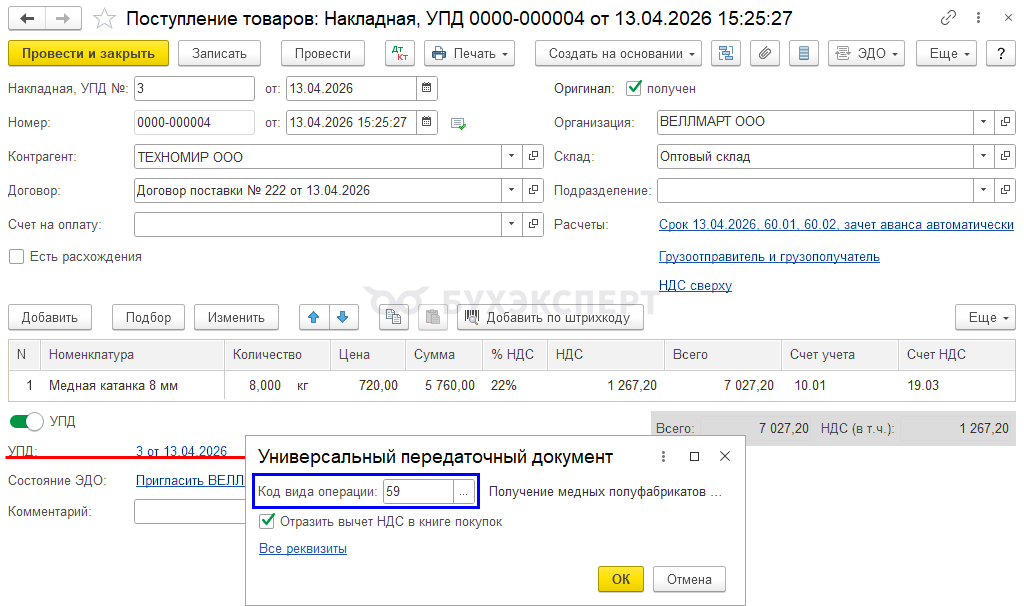Click the Комментарий input field

(x=189, y=511)
